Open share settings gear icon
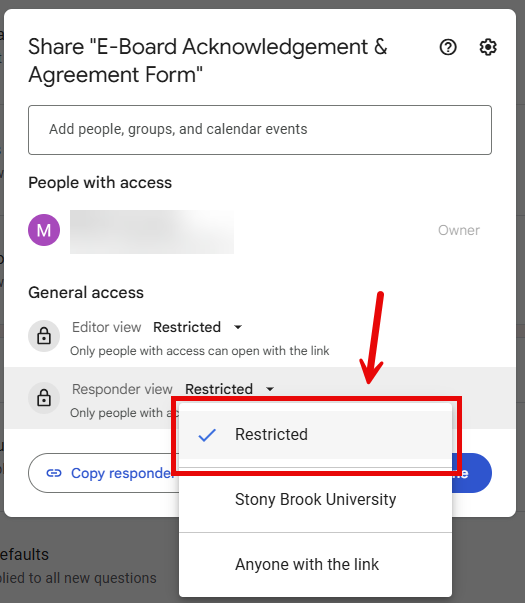Image resolution: width=525 pixels, height=603 pixels. [x=488, y=47]
